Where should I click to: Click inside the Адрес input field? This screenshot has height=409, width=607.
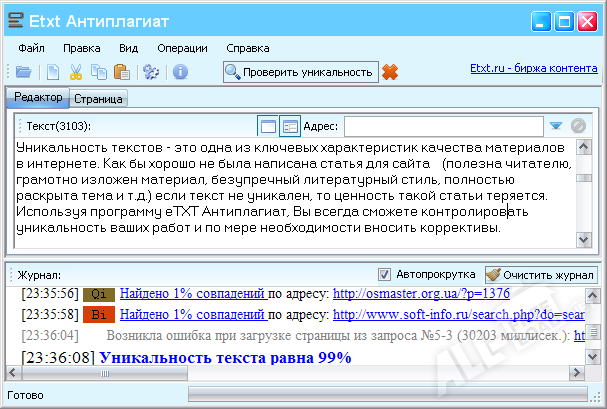pos(443,126)
